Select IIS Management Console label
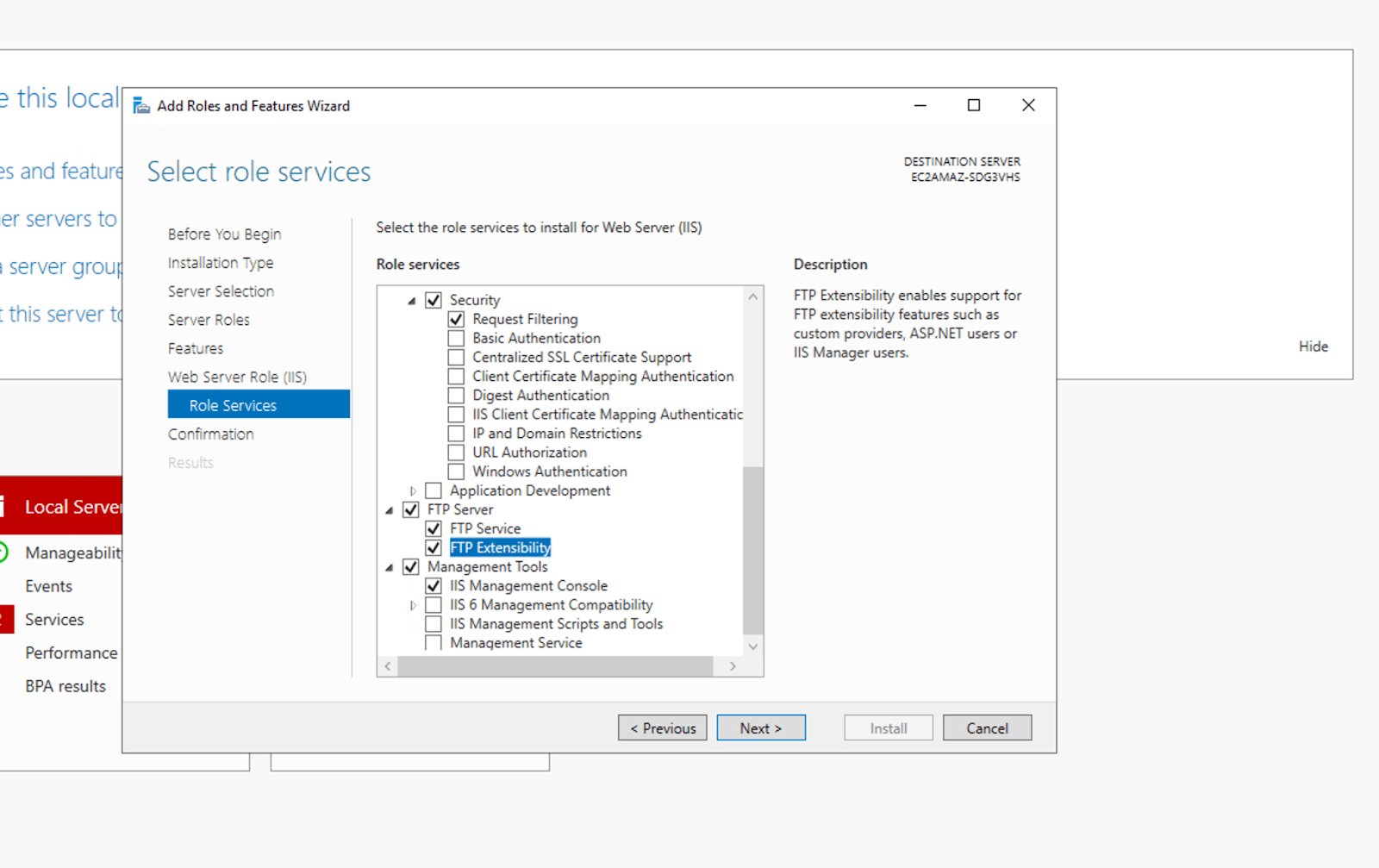Screen dimensions: 1379x868 (528, 585)
